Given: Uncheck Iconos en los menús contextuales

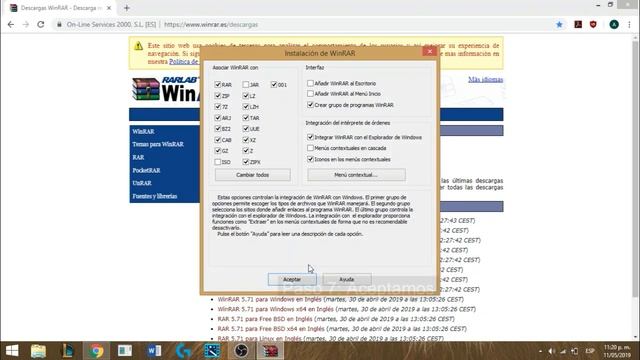Looking at the screenshot, I should 310,159.
